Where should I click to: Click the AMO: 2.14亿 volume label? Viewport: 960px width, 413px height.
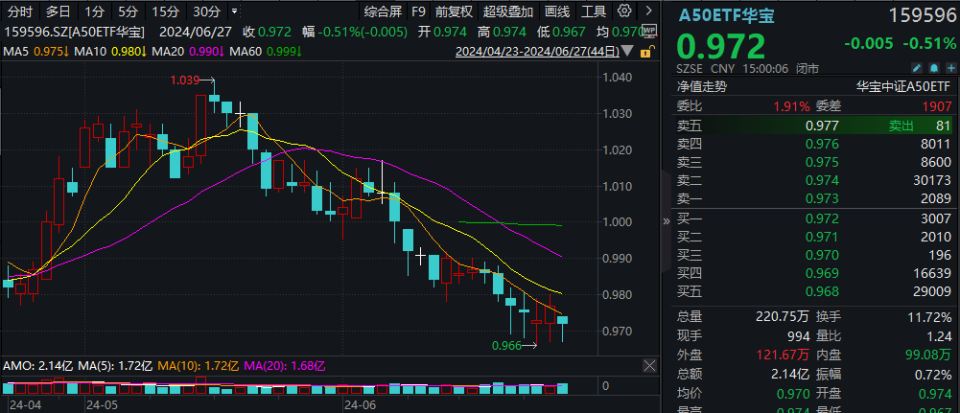click(x=39, y=366)
